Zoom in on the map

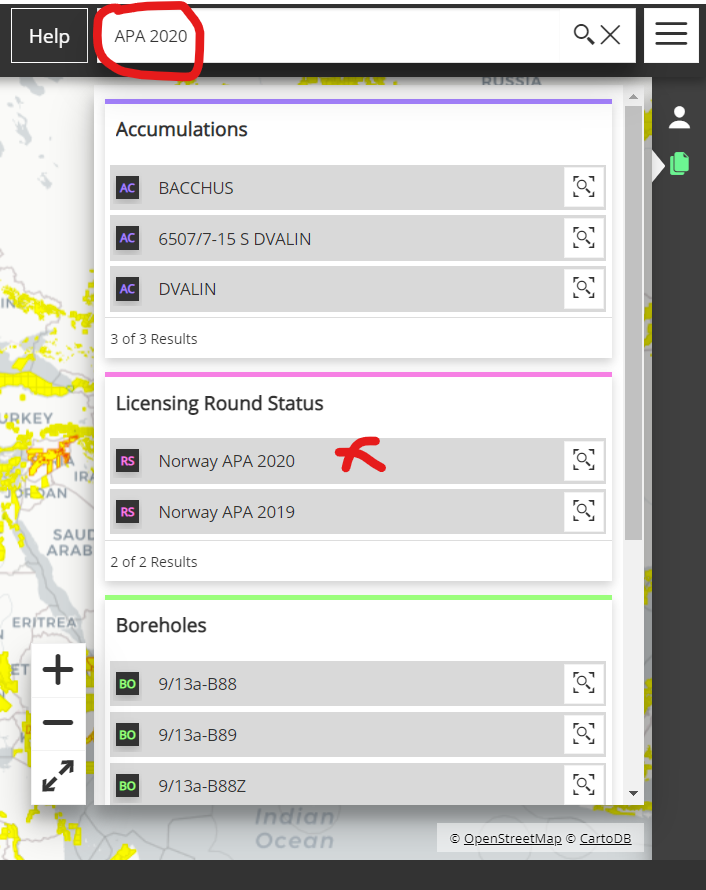[58, 670]
